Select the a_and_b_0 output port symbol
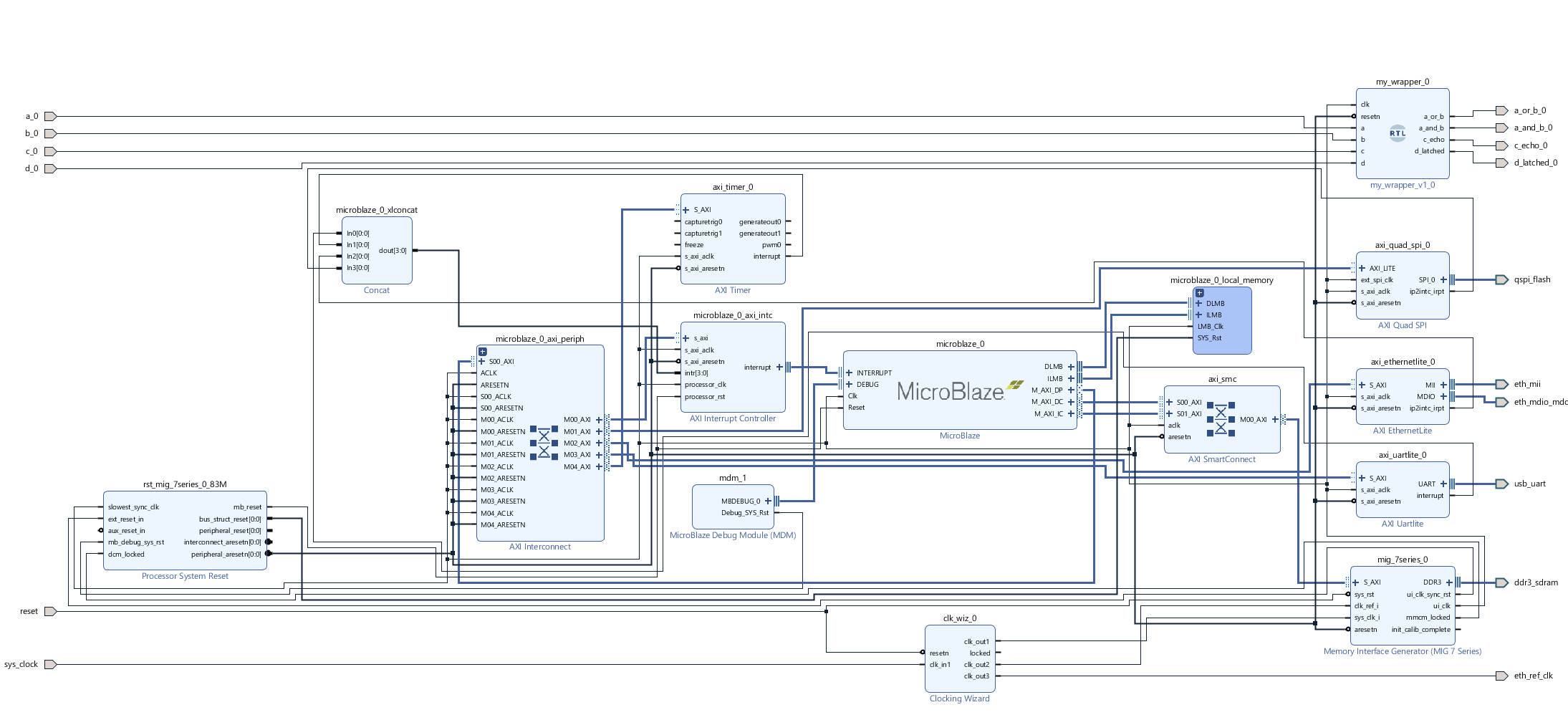1568x720 pixels. coord(1502,128)
